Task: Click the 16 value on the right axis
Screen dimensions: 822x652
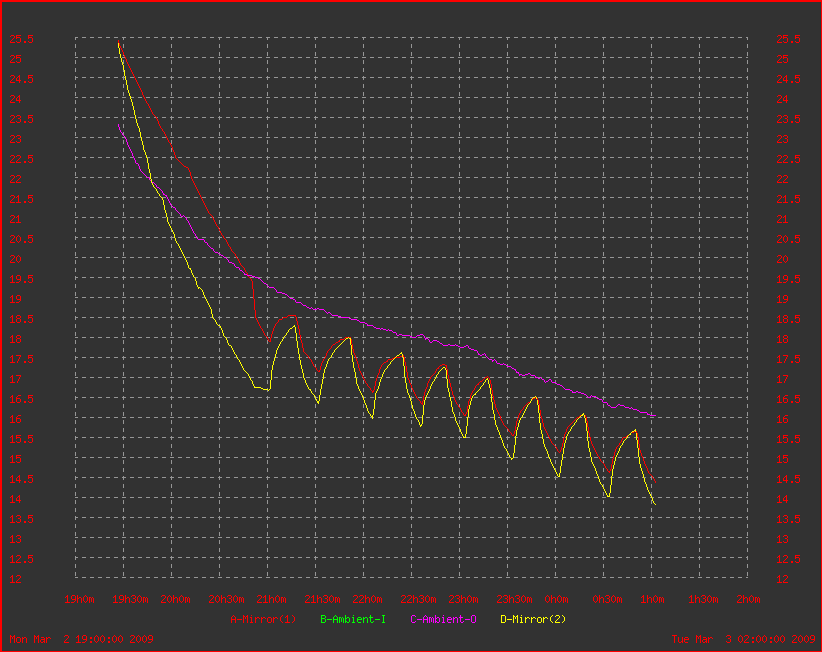Action: click(x=782, y=419)
